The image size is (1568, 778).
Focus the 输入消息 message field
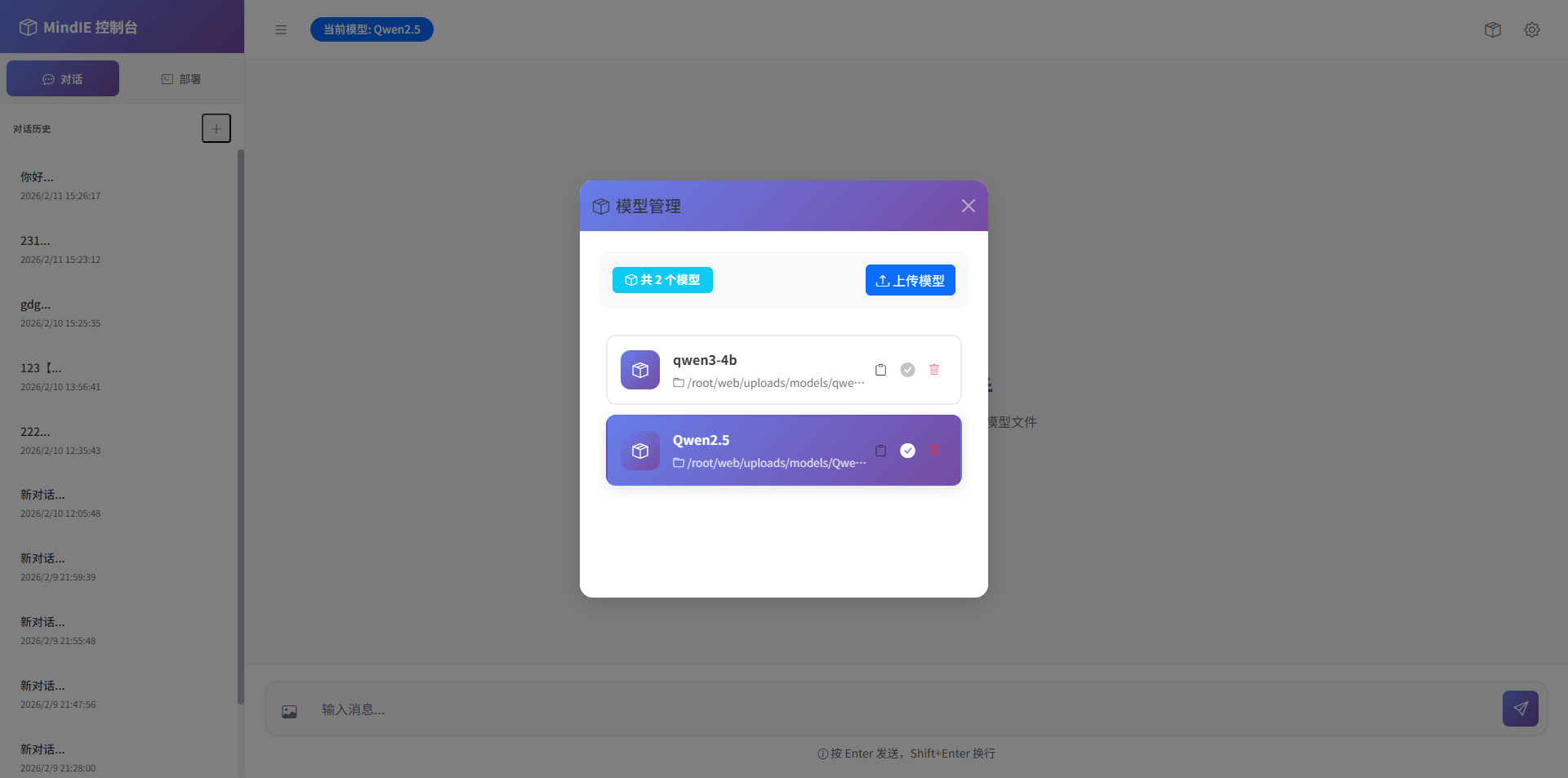pyautogui.click(x=902, y=709)
